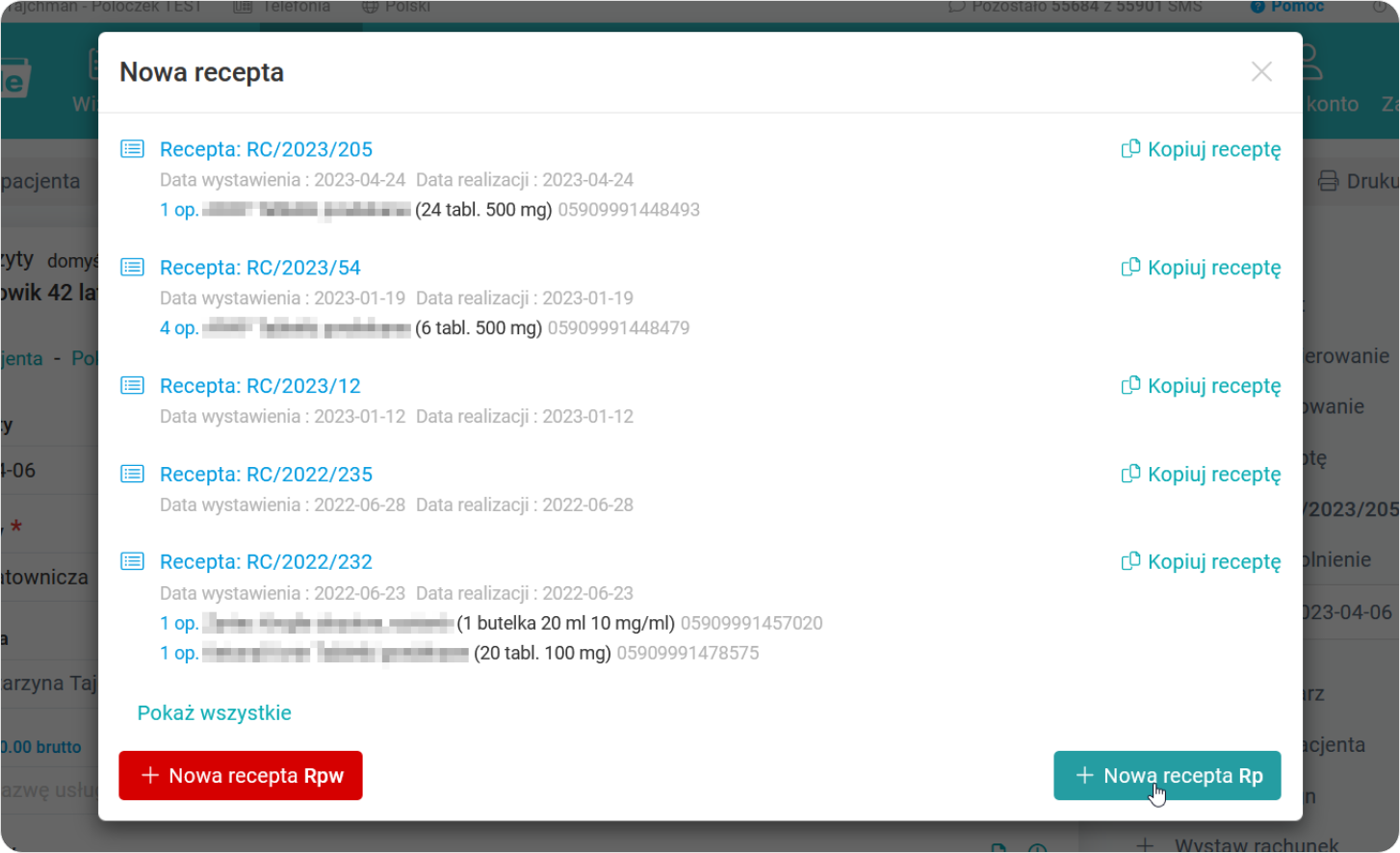
Task: Copy prescription RC/2023/12 via Kopiuj receptę
Action: pos(1201,386)
